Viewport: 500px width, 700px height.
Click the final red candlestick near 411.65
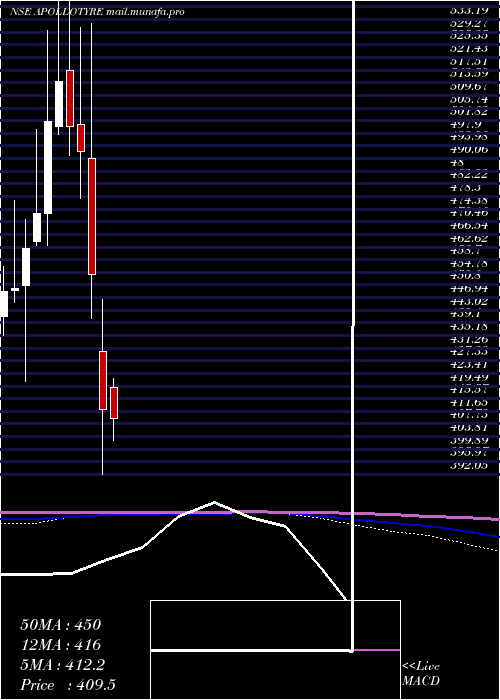click(114, 403)
